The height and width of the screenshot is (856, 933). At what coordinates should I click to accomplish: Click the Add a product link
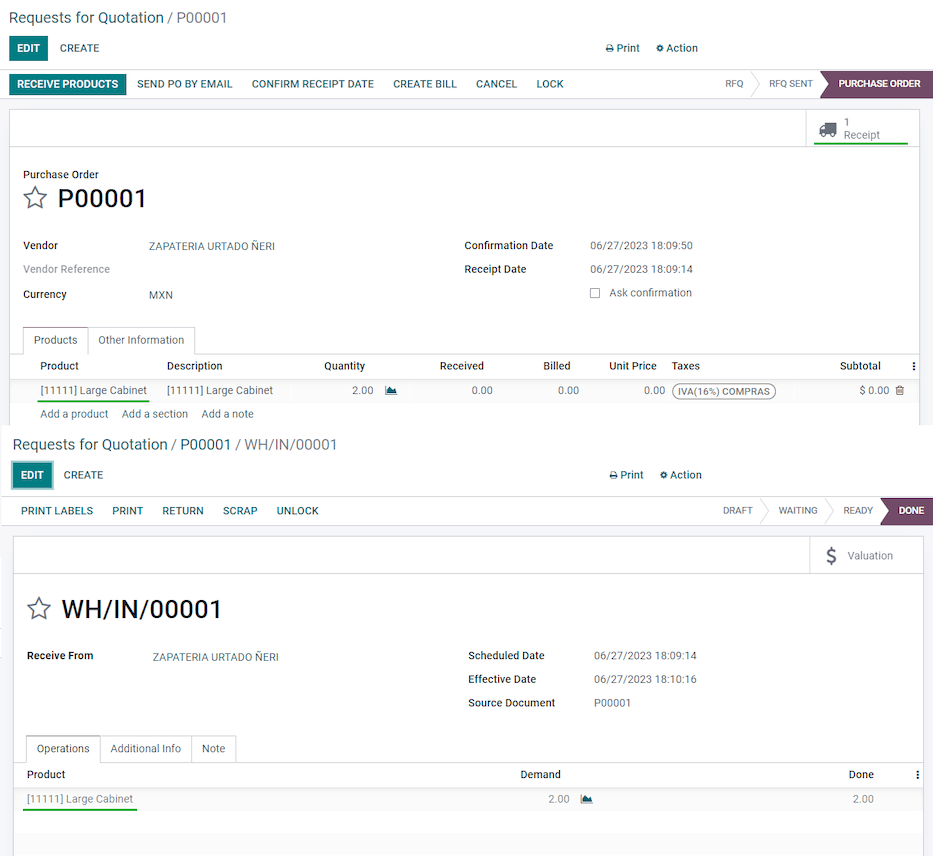(74, 414)
